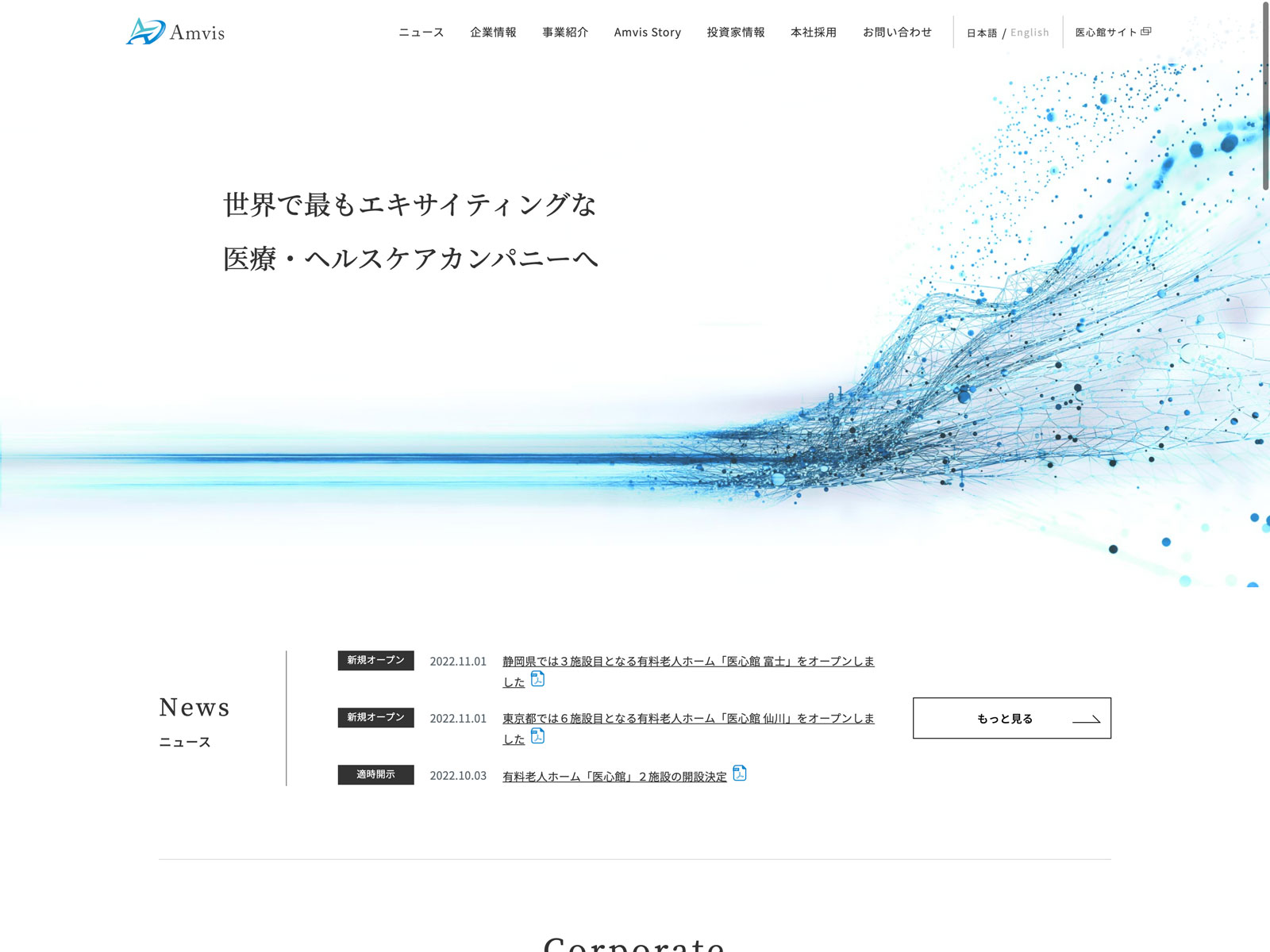Viewport: 1270px width, 952px height.
Task: Select 本社採用 in top navigation
Action: tap(813, 33)
